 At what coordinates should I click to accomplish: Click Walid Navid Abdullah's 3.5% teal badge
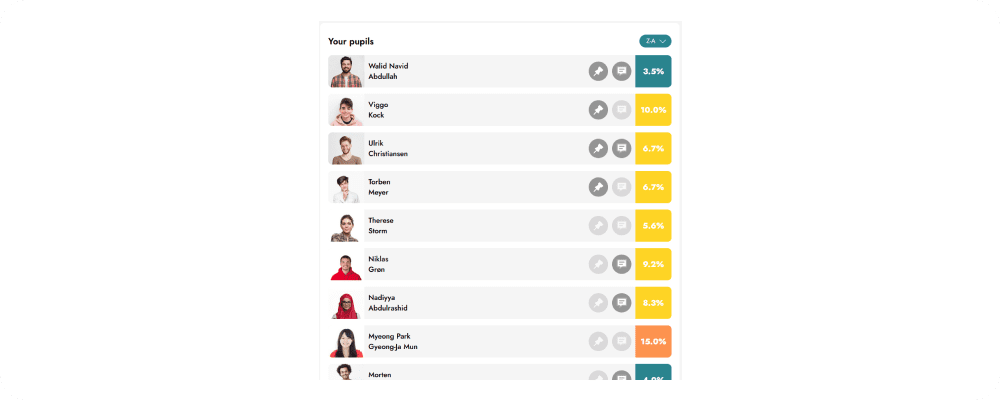(x=653, y=71)
